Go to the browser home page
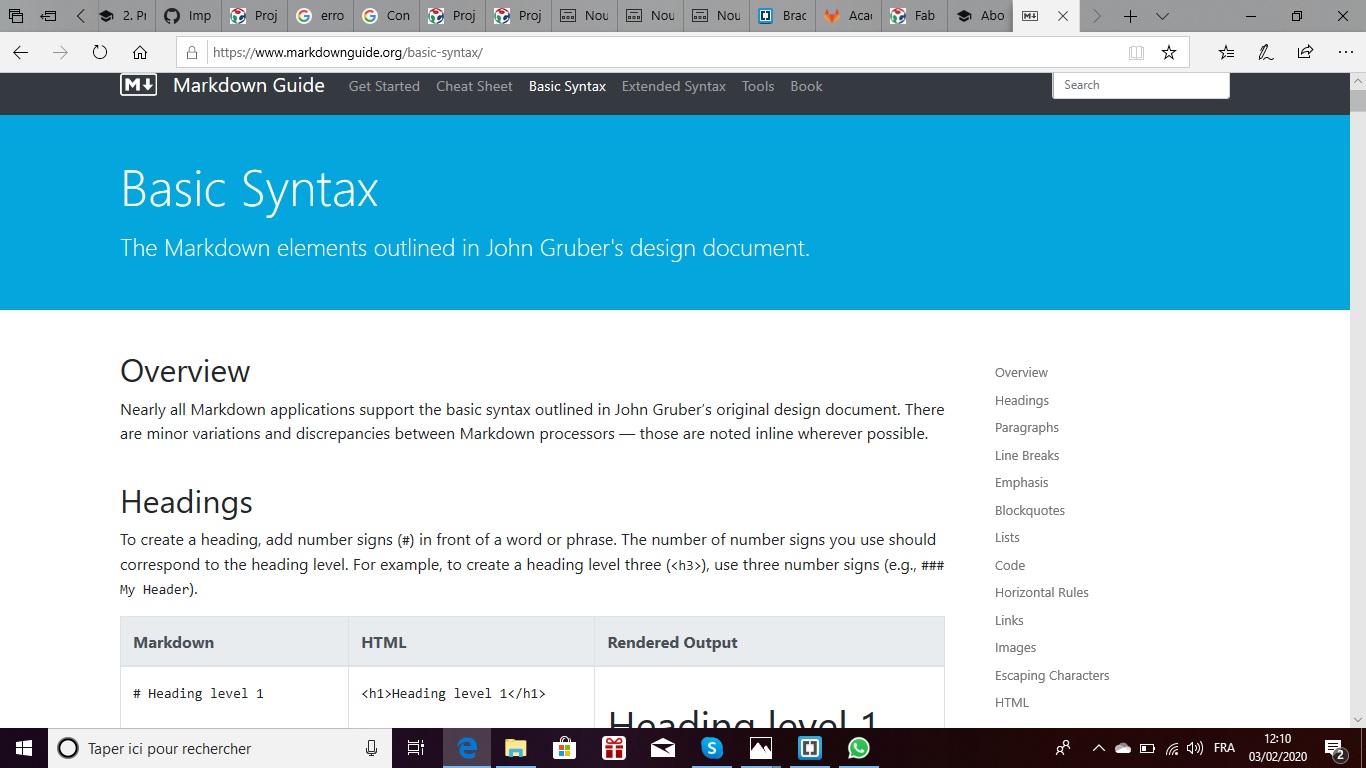The height and width of the screenshot is (768, 1366). coord(140,53)
